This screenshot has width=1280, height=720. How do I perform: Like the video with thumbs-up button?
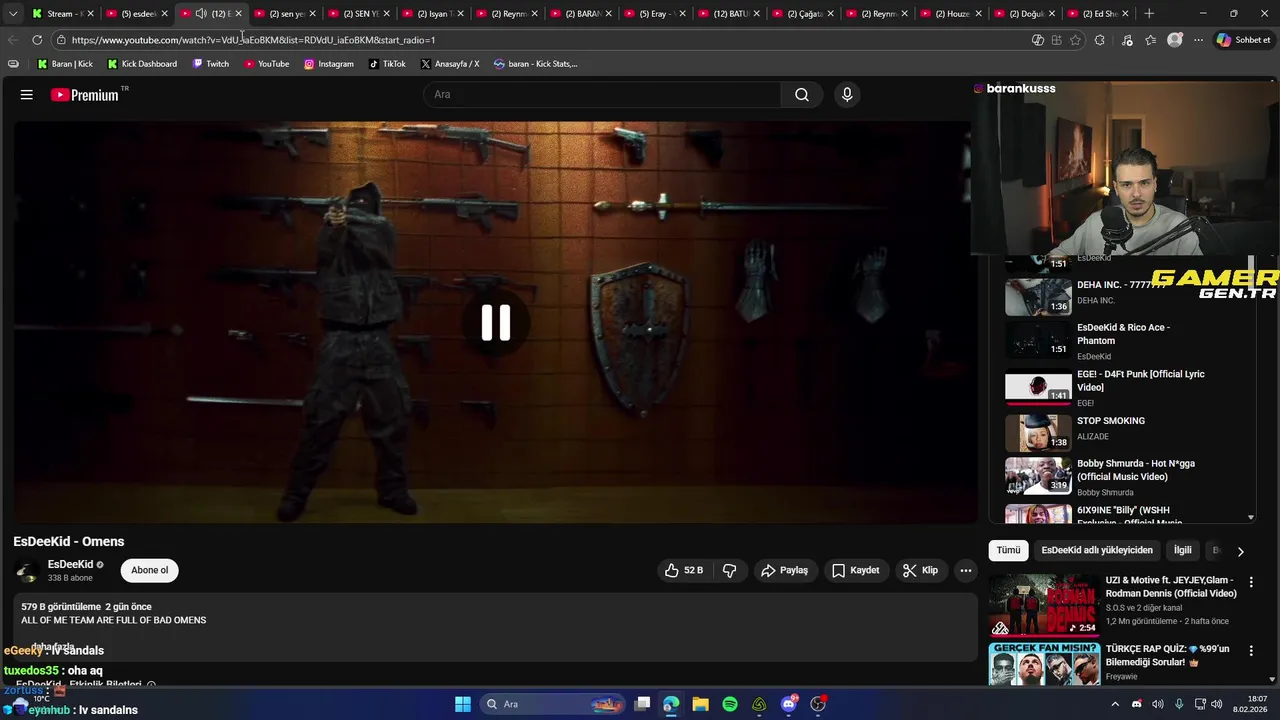[684, 570]
